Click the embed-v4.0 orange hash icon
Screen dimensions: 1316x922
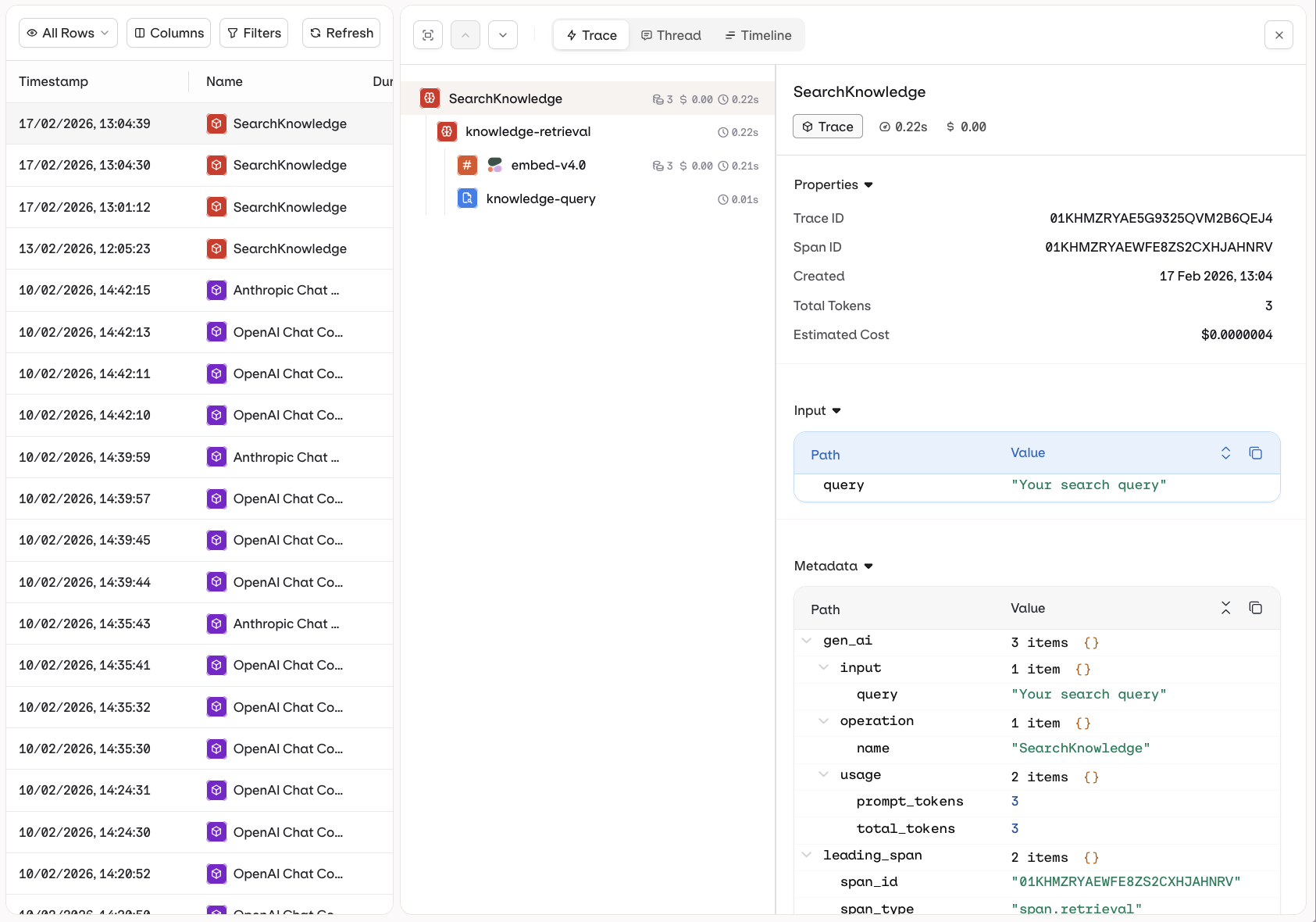pos(467,166)
